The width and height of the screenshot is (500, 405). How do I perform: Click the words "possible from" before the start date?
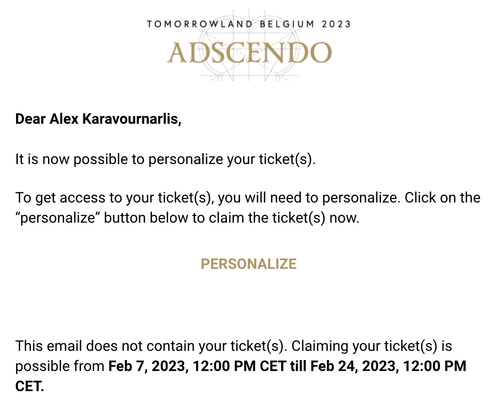point(60,366)
